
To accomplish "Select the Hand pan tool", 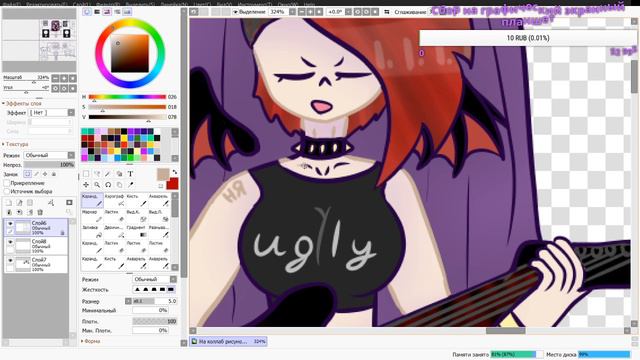I will click(x=119, y=185).
